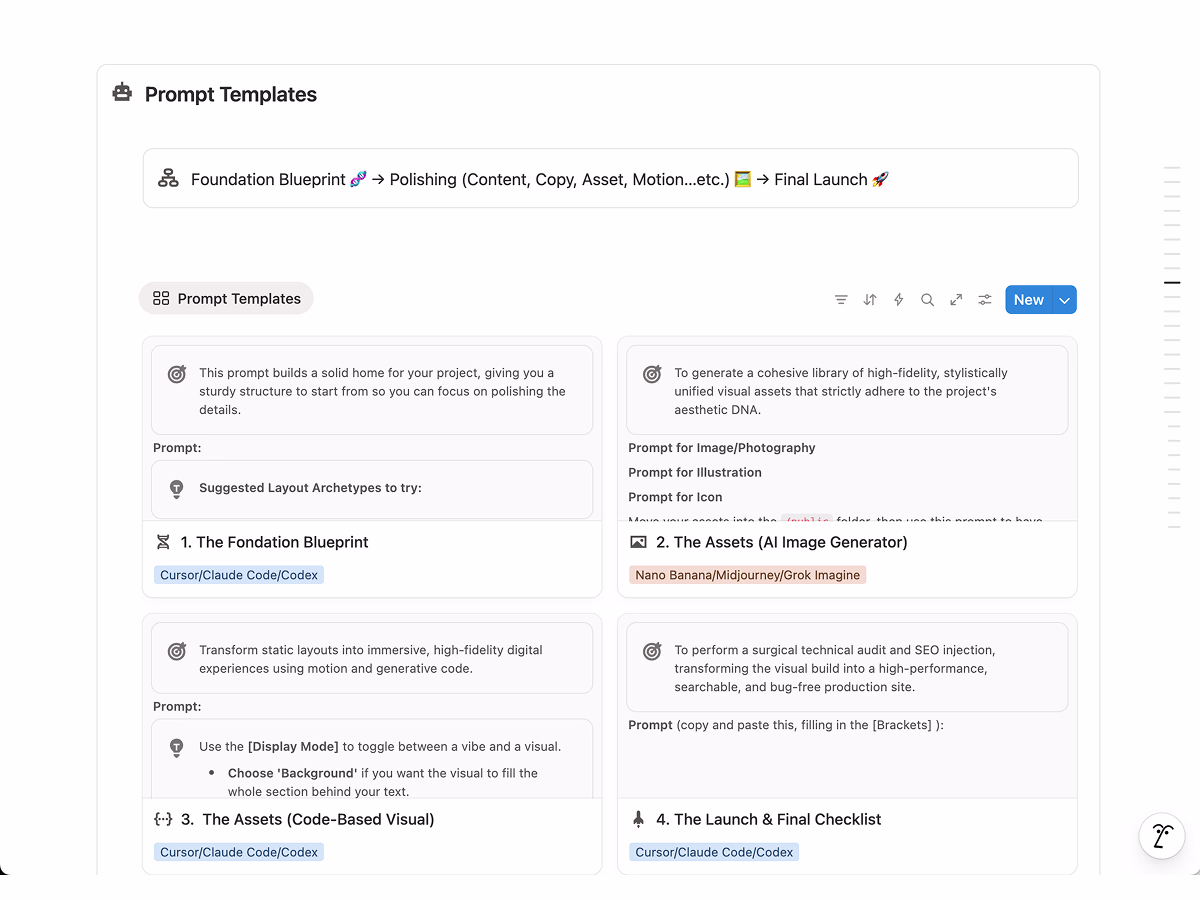1200x900 pixels.
Task: Open database full page with expand icon
Action: point(956,300)
